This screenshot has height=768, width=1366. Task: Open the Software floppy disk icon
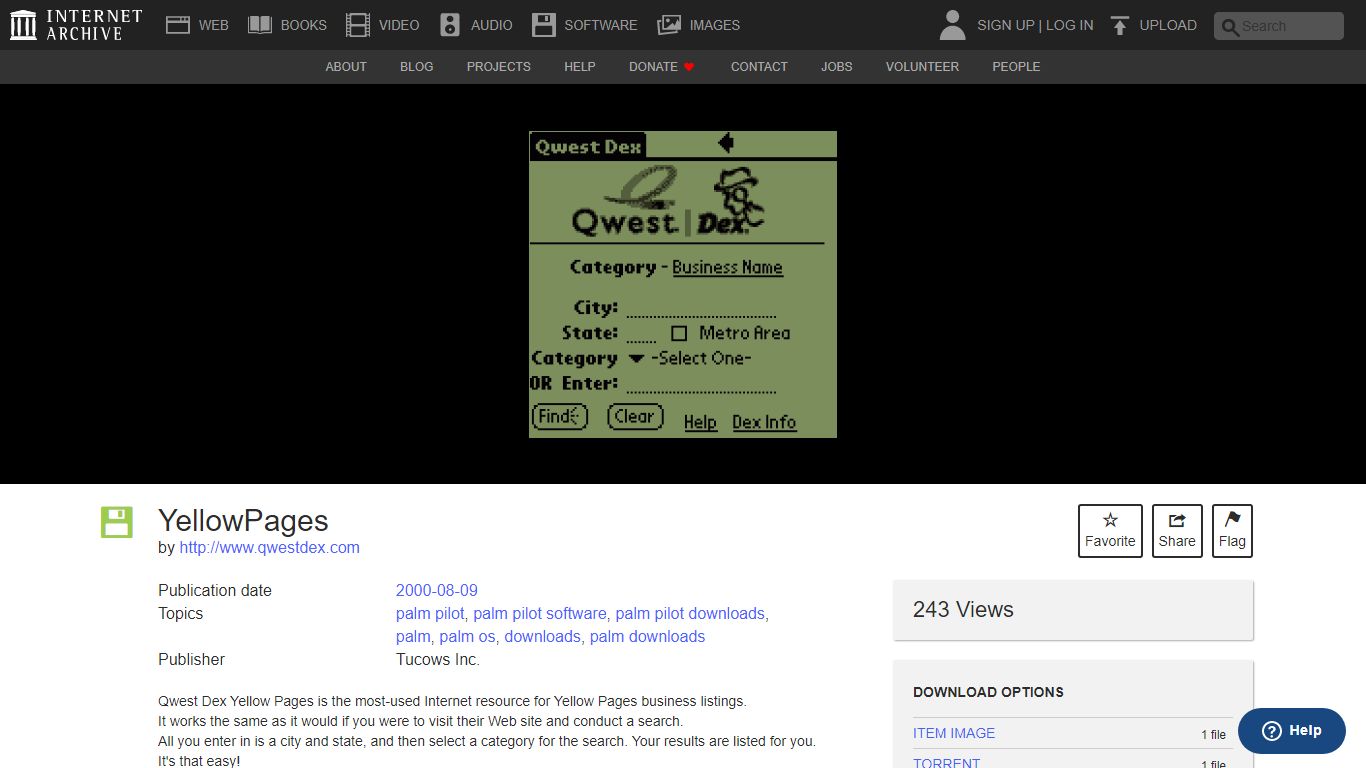click(x=543, y=25)
